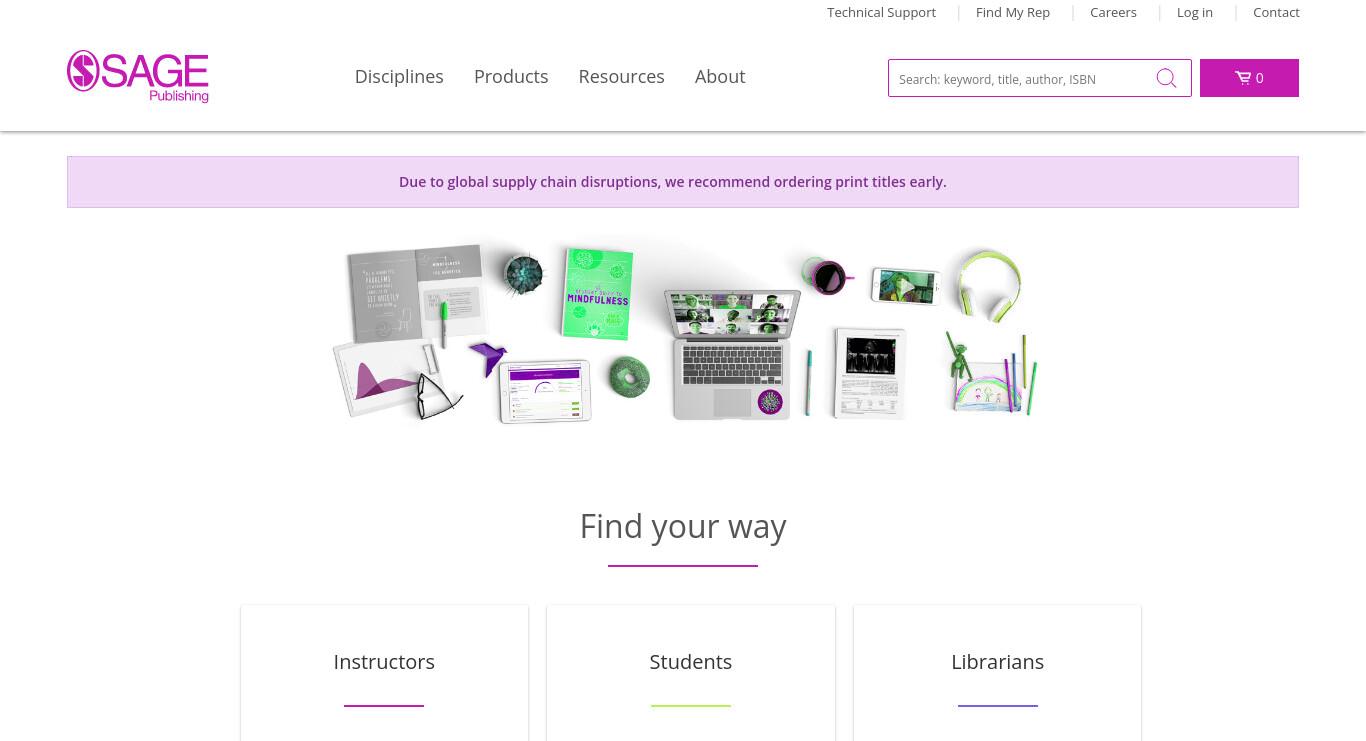Click the Log in link
The height and width of the screenshot is (741, 1366).
coord(1195,12)
